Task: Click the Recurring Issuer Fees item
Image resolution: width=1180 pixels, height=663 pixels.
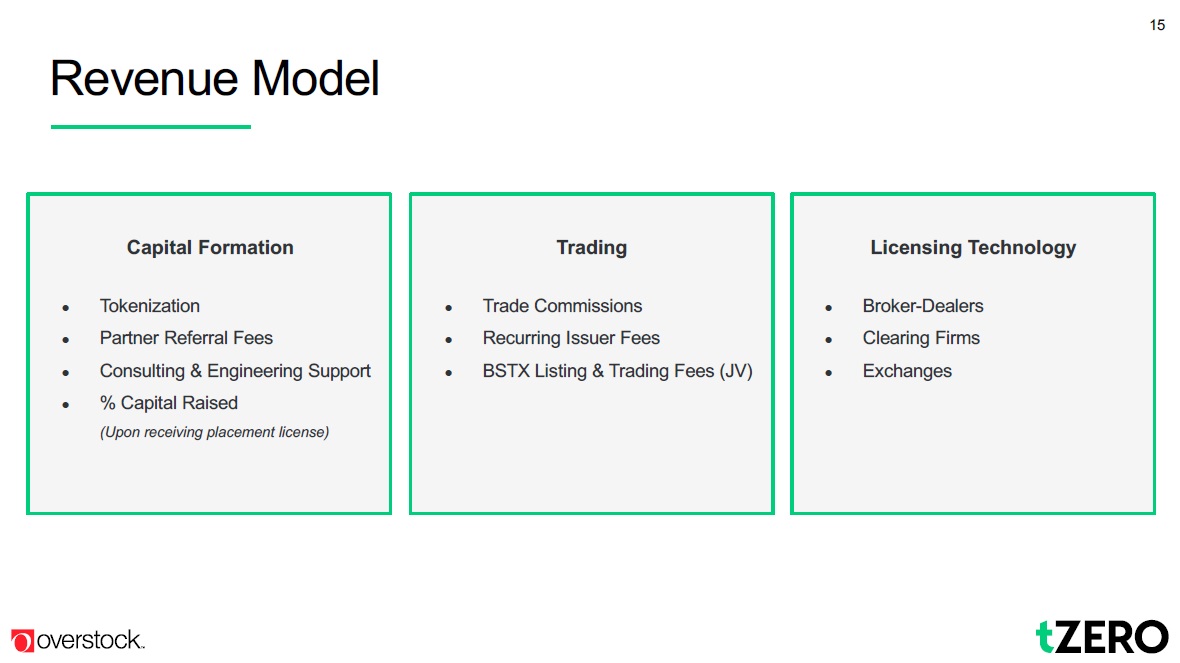Action: [571, 338]
